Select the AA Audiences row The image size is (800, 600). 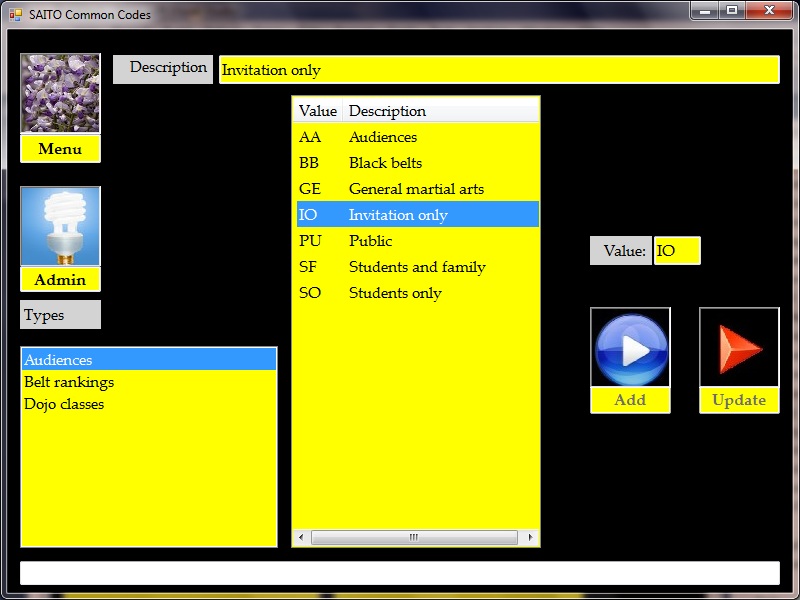tap(382, 137)
